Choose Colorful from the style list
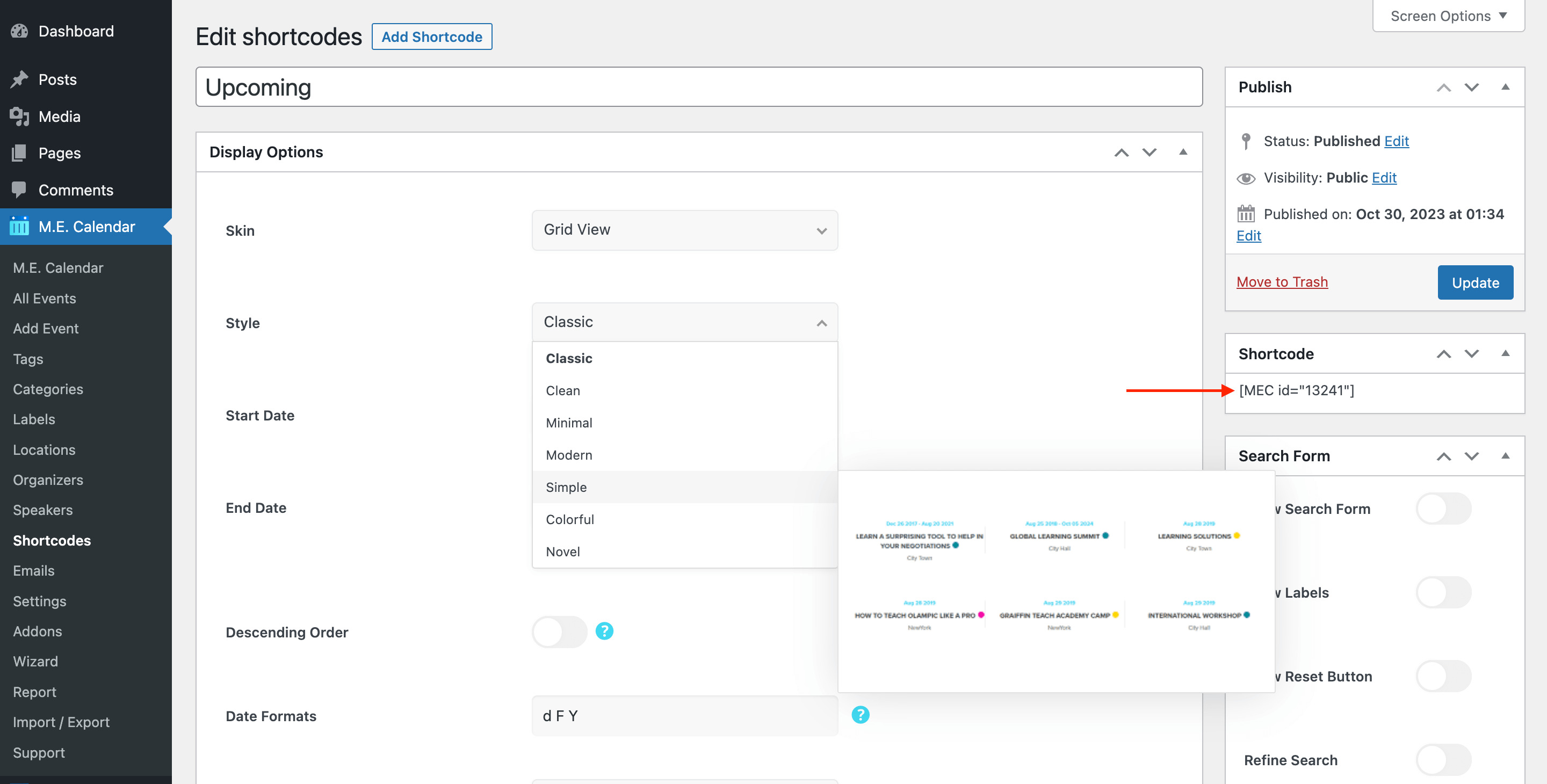This screenshot has width=1547, height=784. pyautogui.click(x=570, y=519)
